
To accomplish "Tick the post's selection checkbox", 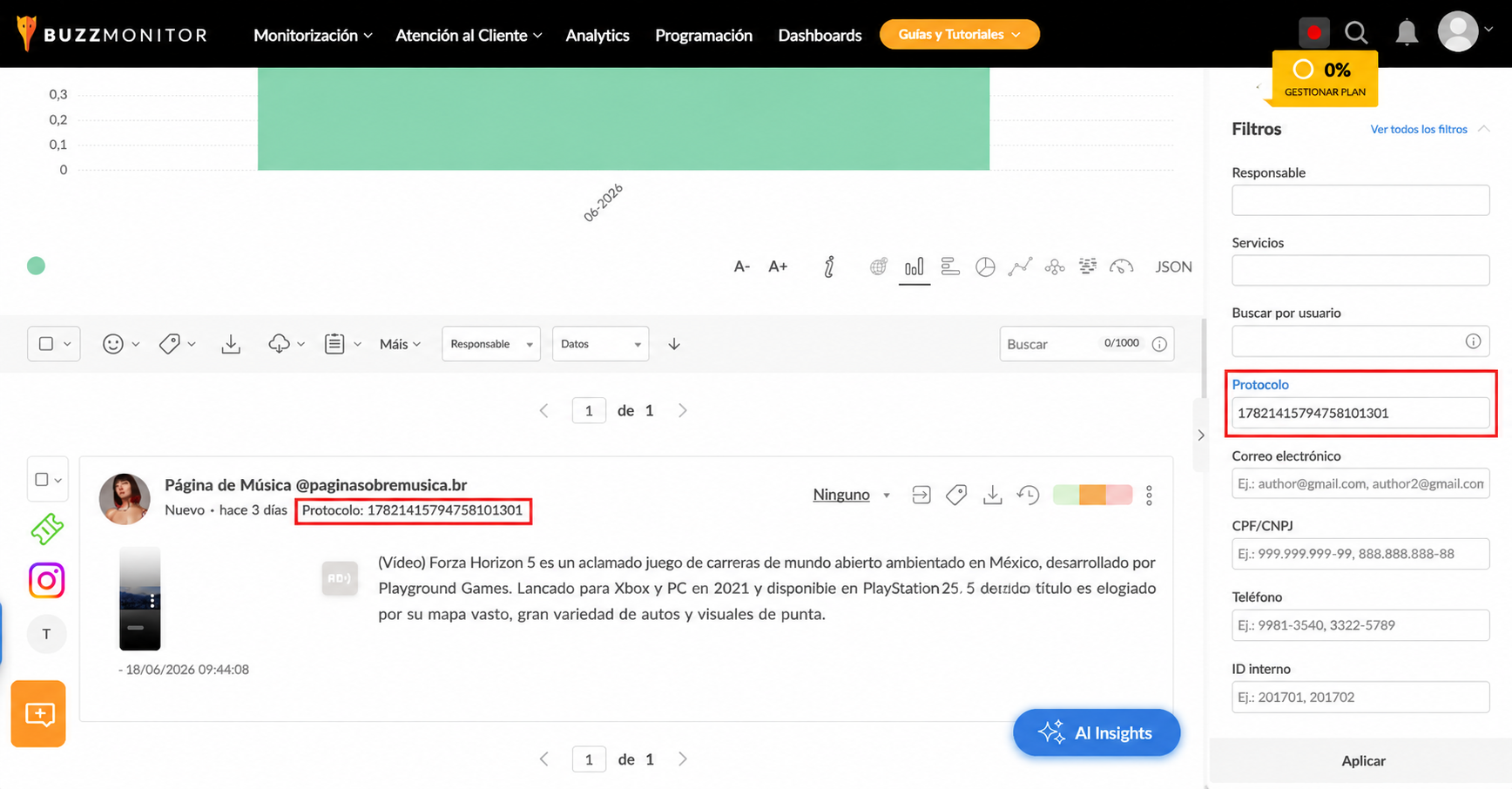I will pos(42,479).
